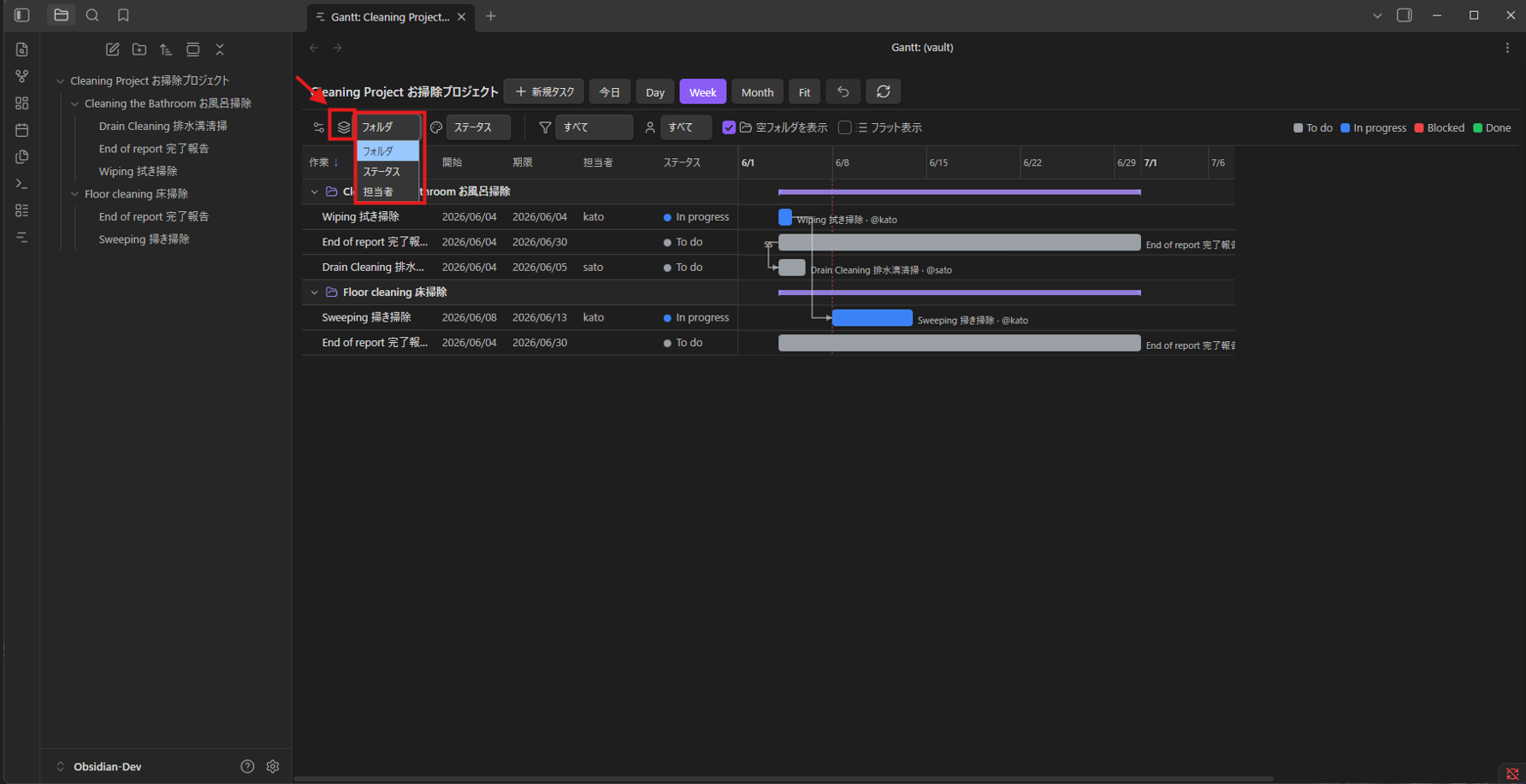Open a new tab with plus
This screenshot has width=1526, height=784.
[491, 16]
